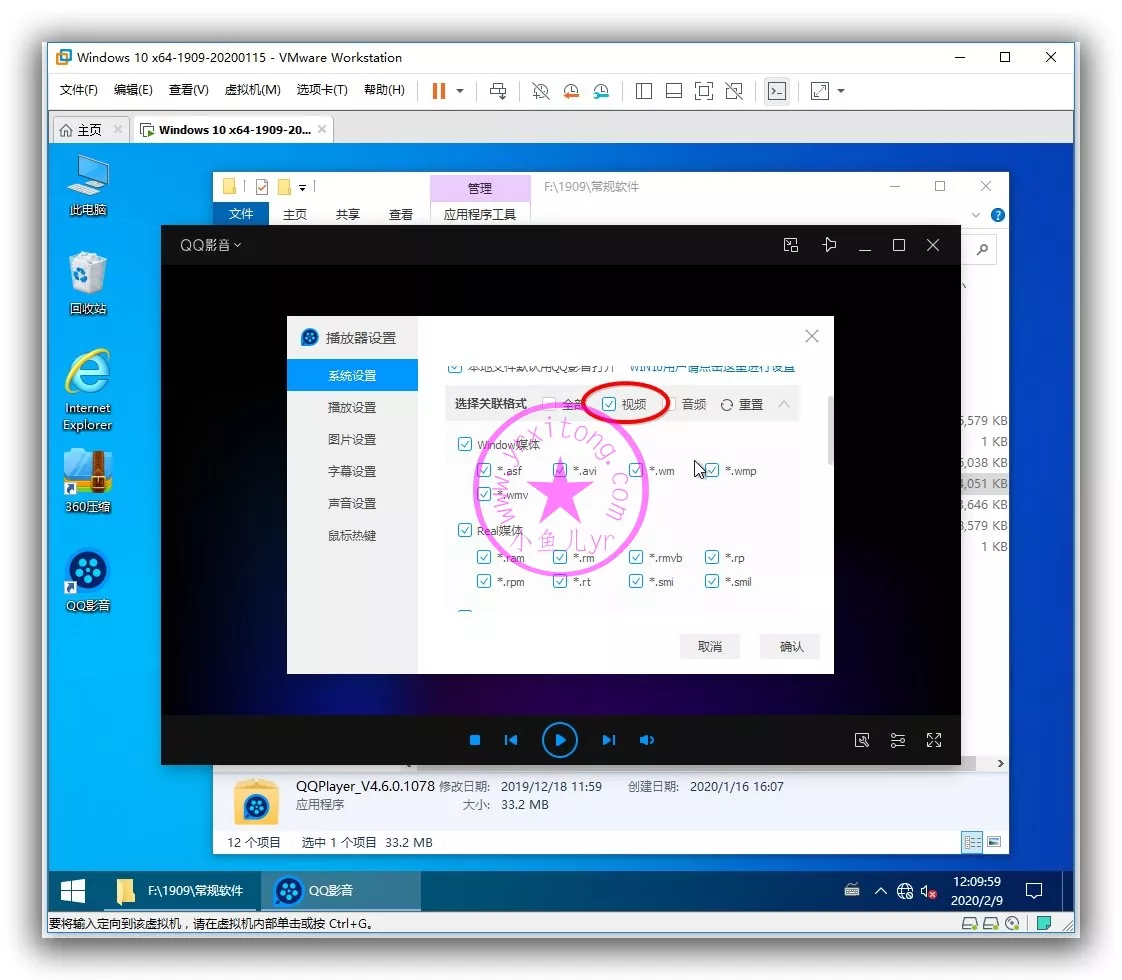
Task: Skip to the next track icon
Action: [608, 740]
